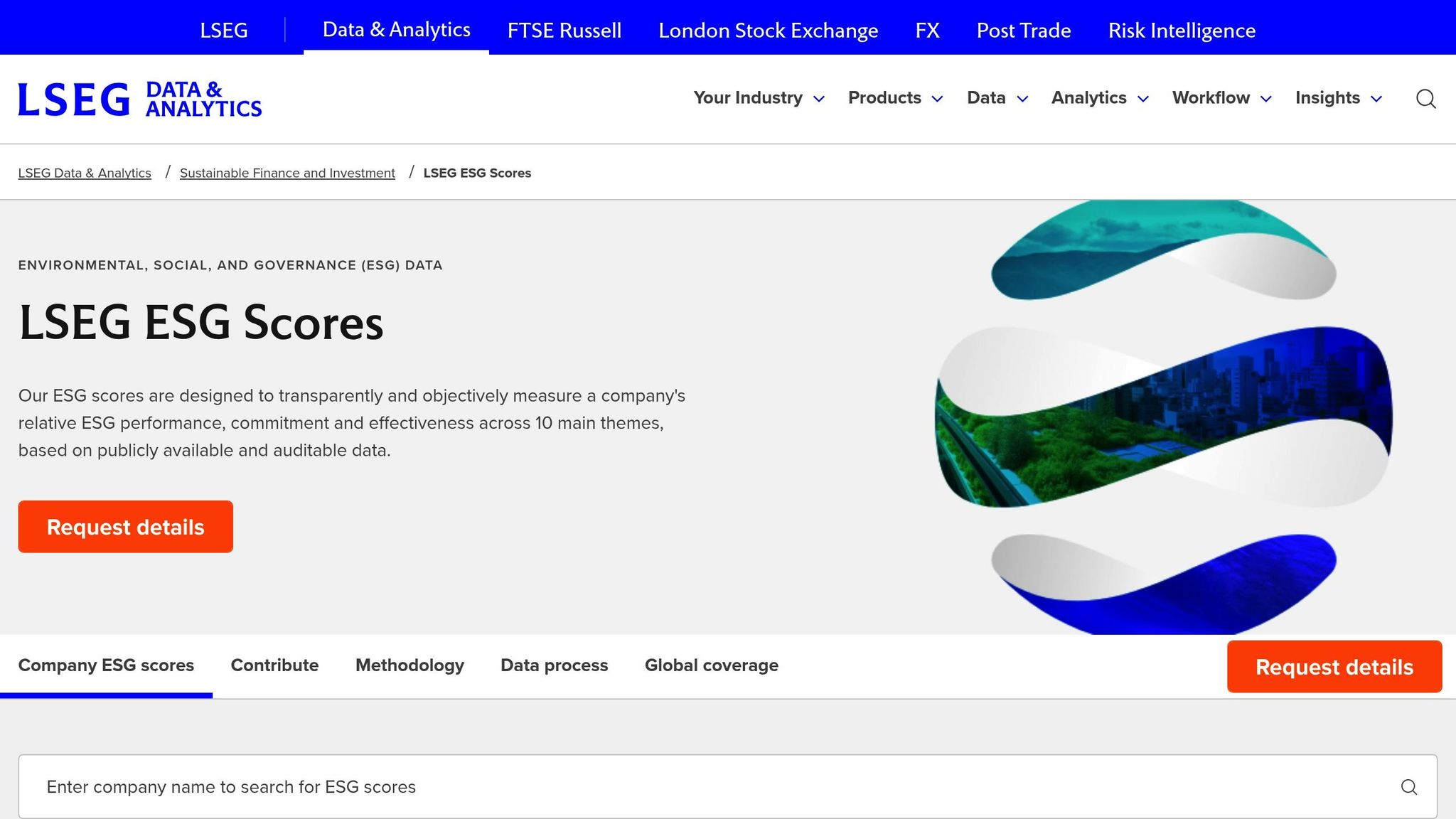The height and width of the screenshot is (819, 1456).
Task: Click the hero Request details button
Action: point(126,527)
